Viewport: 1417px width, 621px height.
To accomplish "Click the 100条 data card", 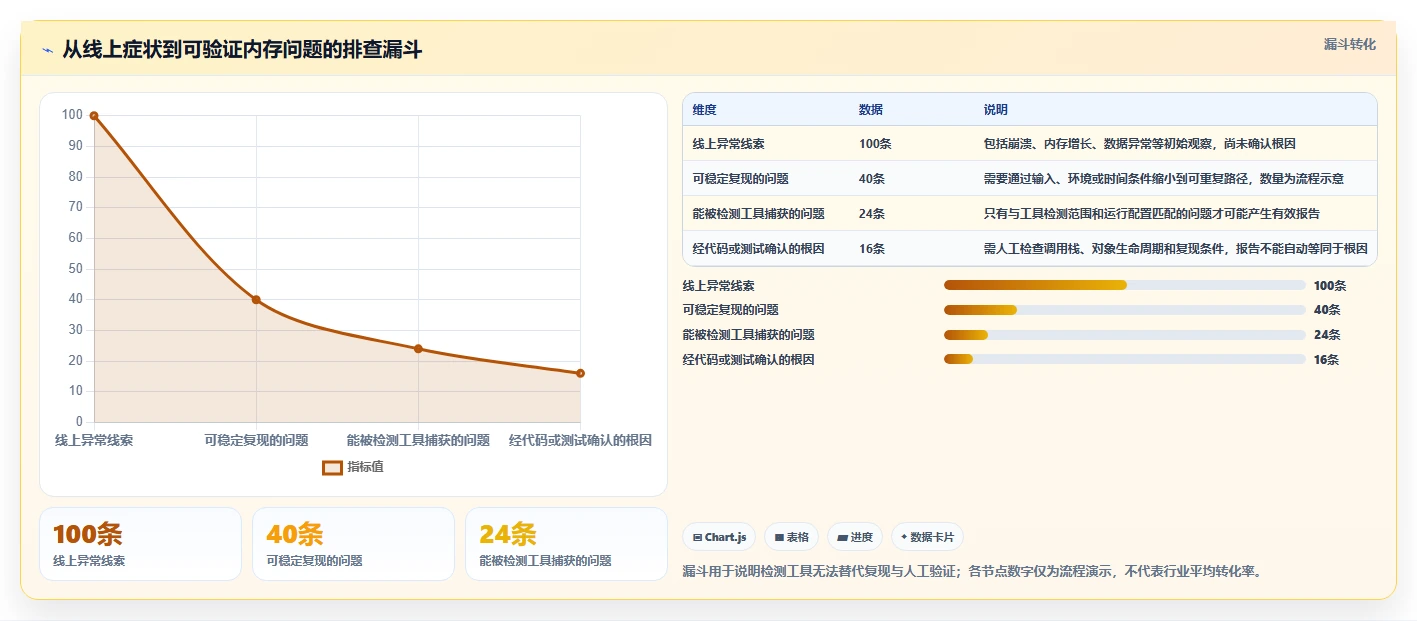I will point(140,544).
